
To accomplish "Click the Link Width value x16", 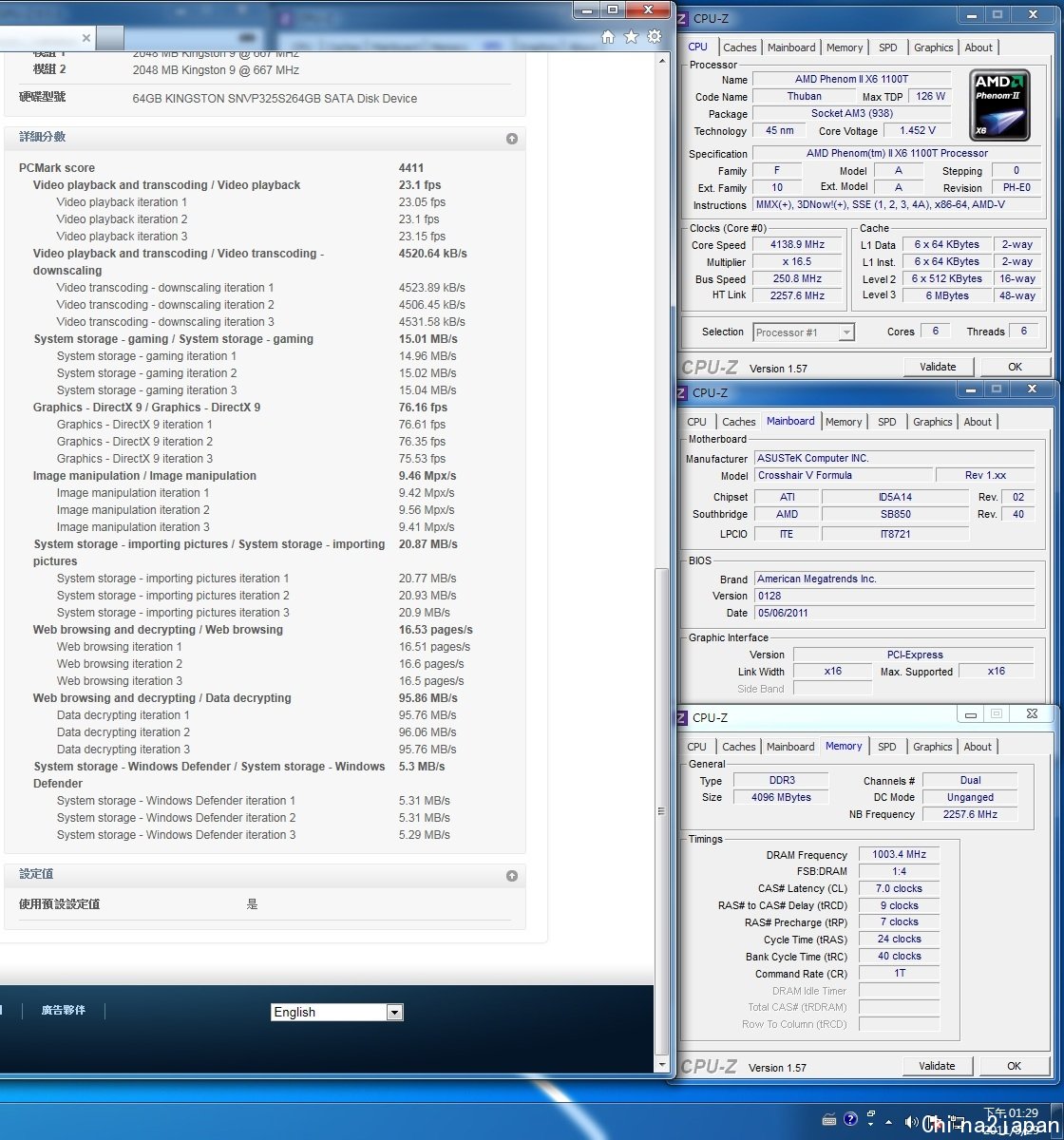I will point(832,672).
